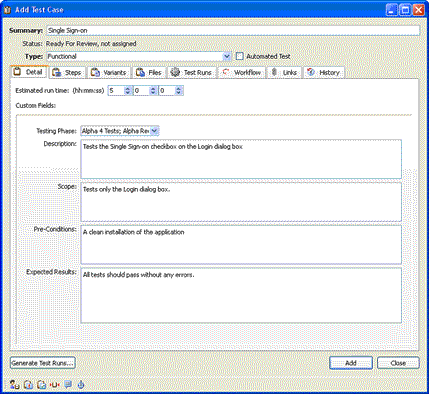Screen dimensions: 429x394
Task: Switch to the Detail tab
Action: (29, 72)
